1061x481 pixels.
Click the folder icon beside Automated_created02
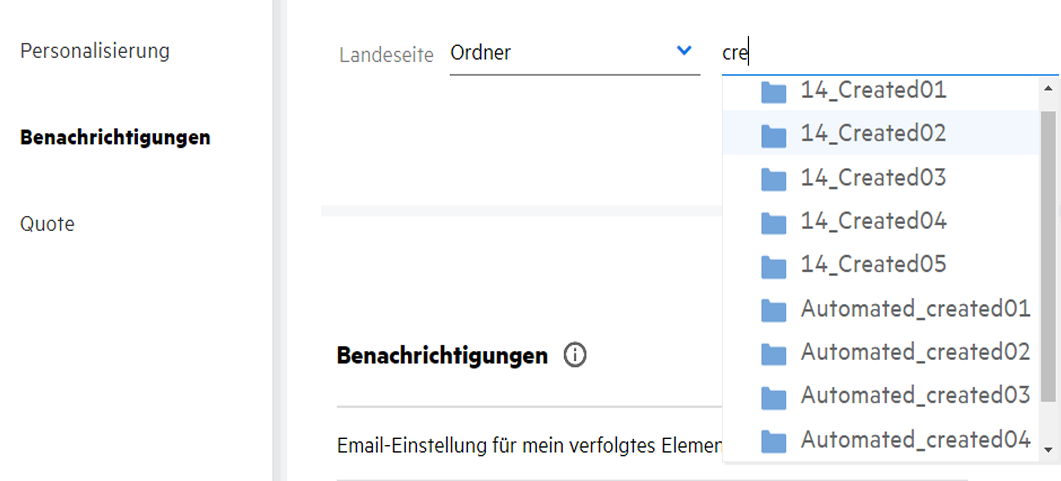click(773, 353)
